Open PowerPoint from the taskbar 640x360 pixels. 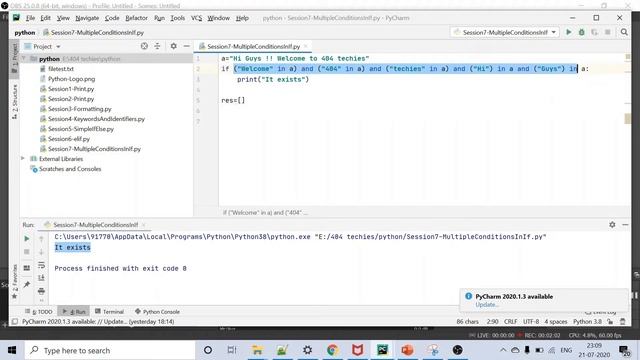tap(407, 350)
